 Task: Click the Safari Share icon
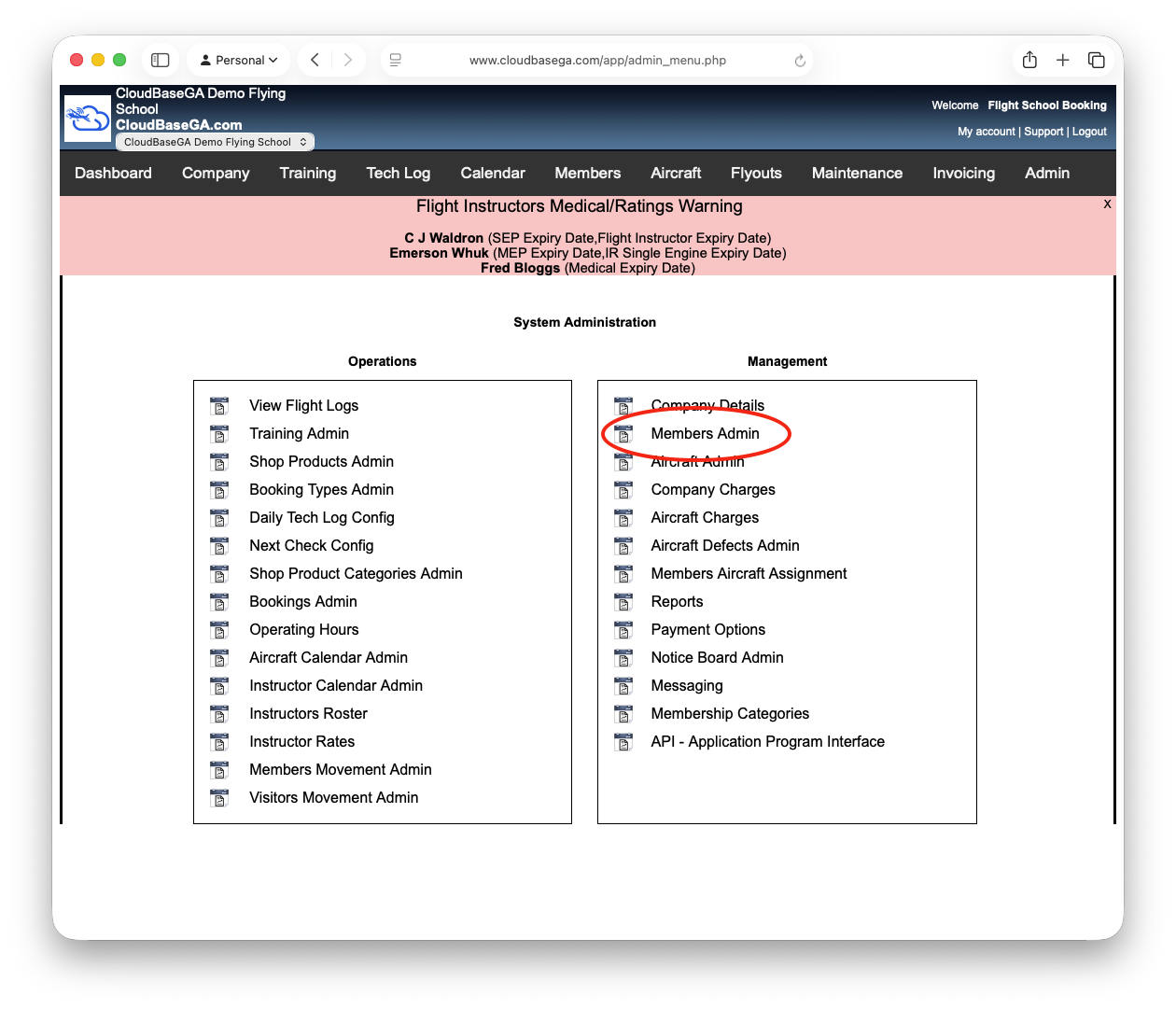click(x=1029, y=60)
